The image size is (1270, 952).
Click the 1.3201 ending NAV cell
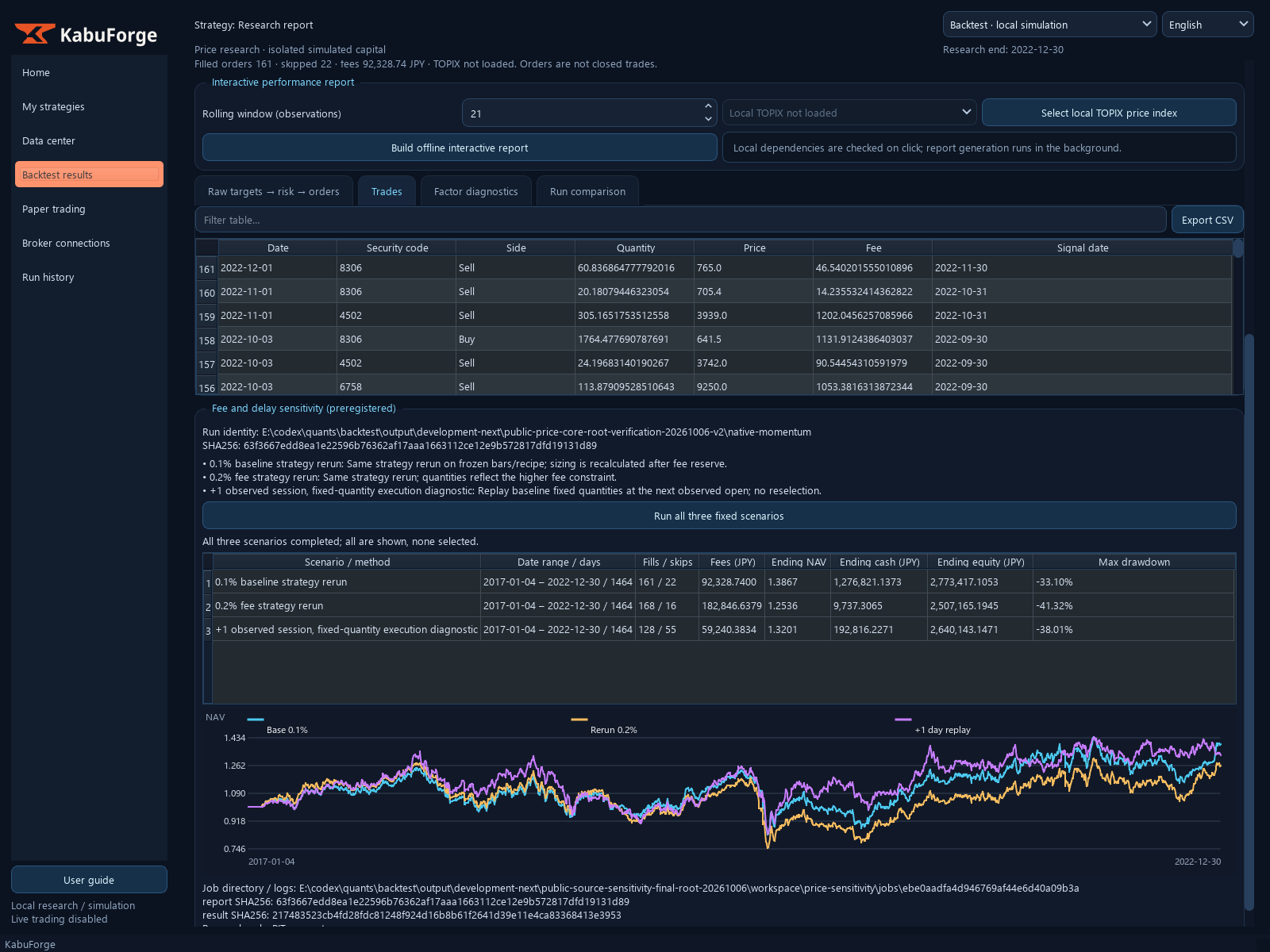tap(798, 629)
